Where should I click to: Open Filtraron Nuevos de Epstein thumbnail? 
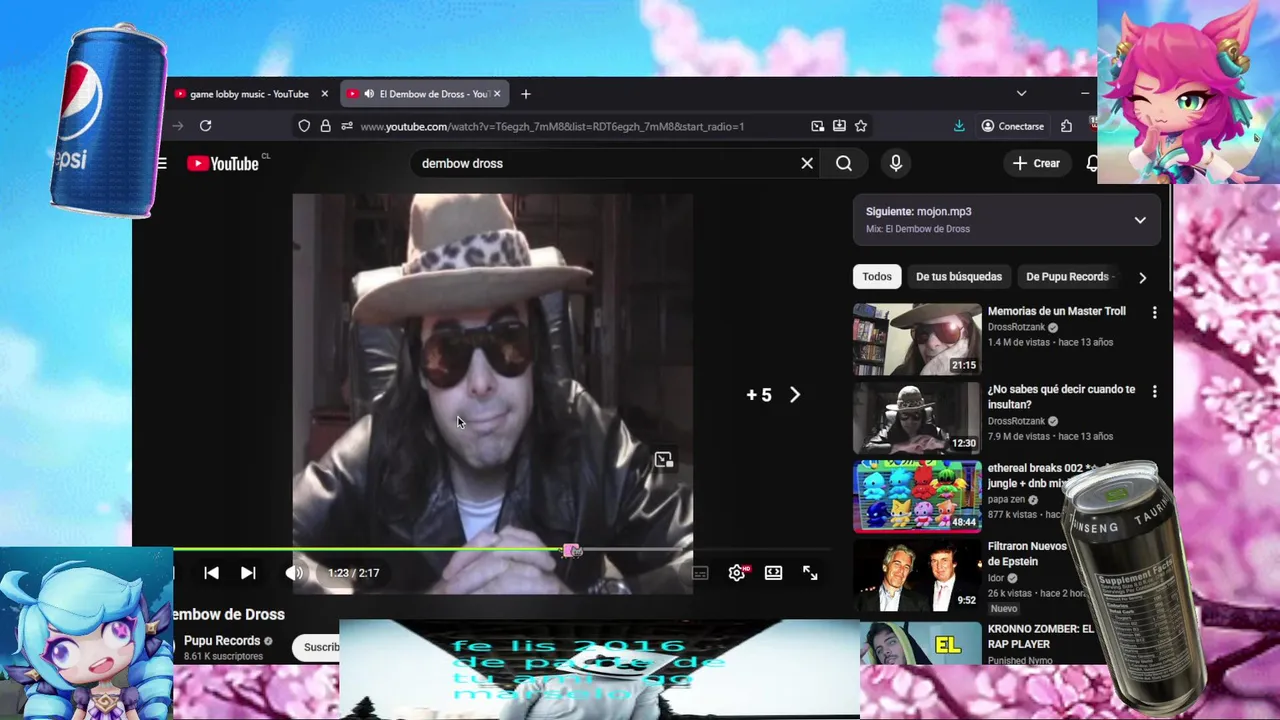(x=917, y=574)
